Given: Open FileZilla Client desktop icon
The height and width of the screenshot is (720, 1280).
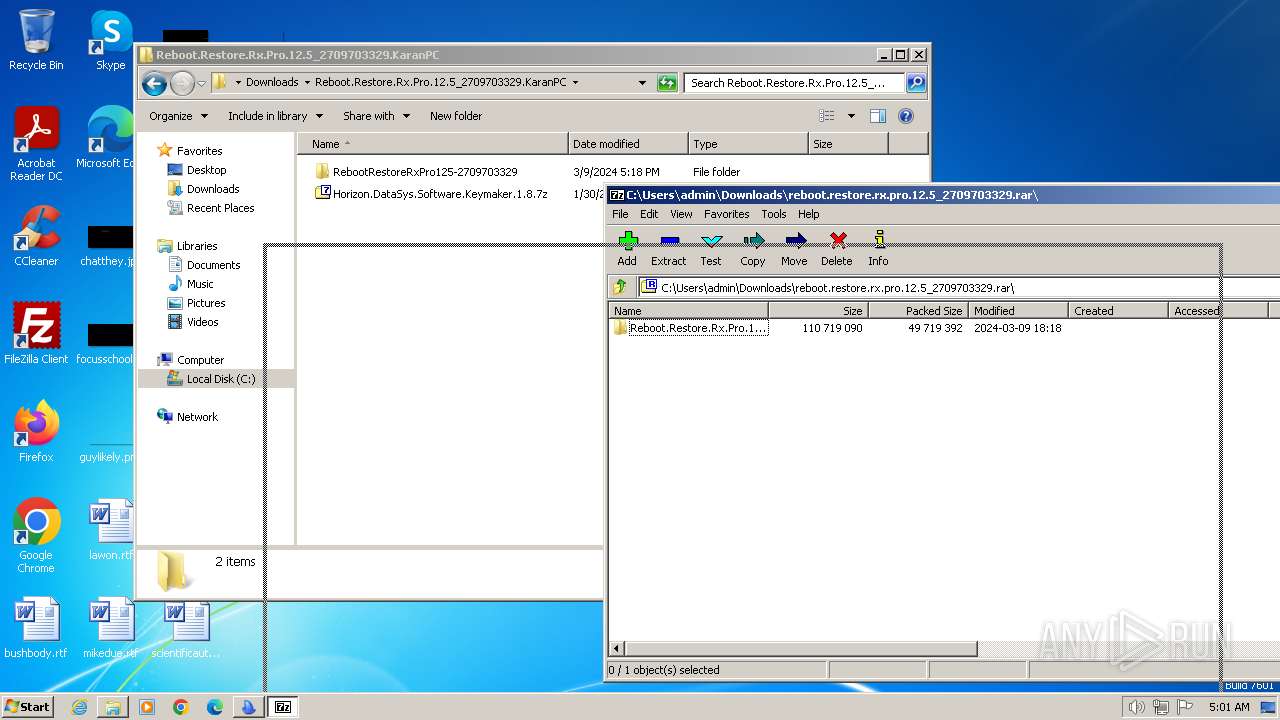Looking at the screenshot, I should [36, 334].
